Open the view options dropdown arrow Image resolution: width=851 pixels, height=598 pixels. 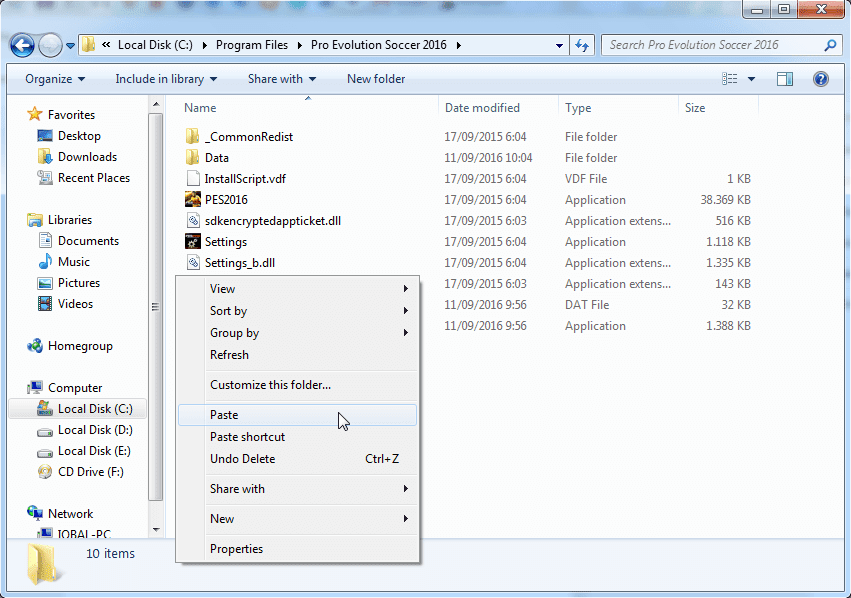[x=752, y=79]
